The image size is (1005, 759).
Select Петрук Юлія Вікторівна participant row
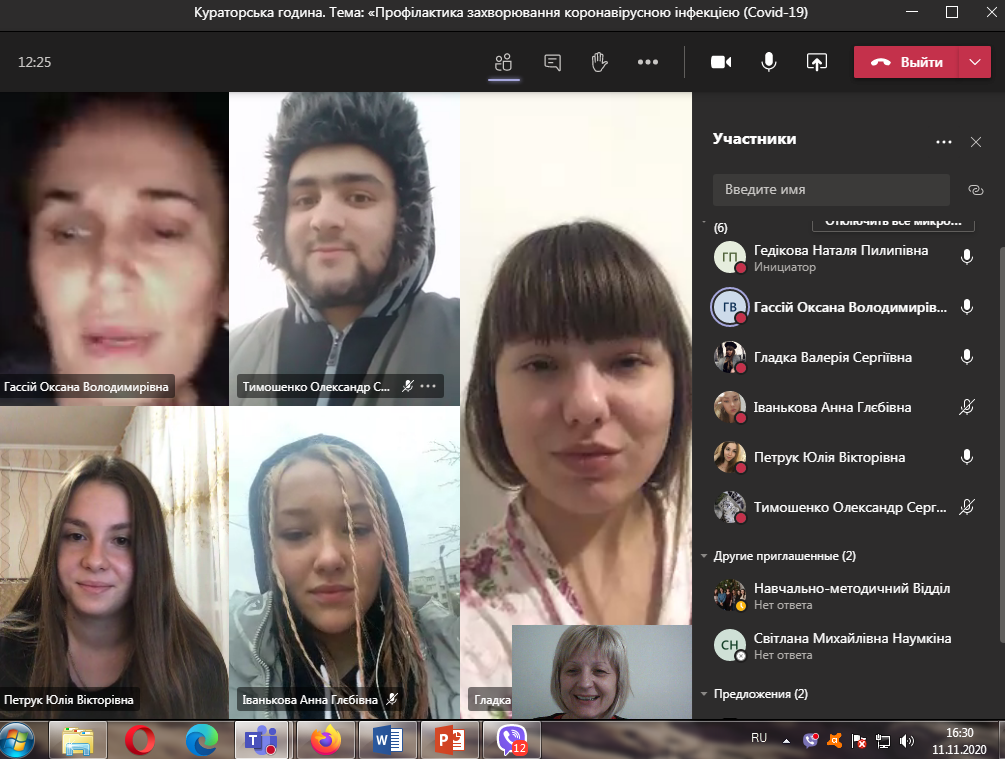[846, 457]
